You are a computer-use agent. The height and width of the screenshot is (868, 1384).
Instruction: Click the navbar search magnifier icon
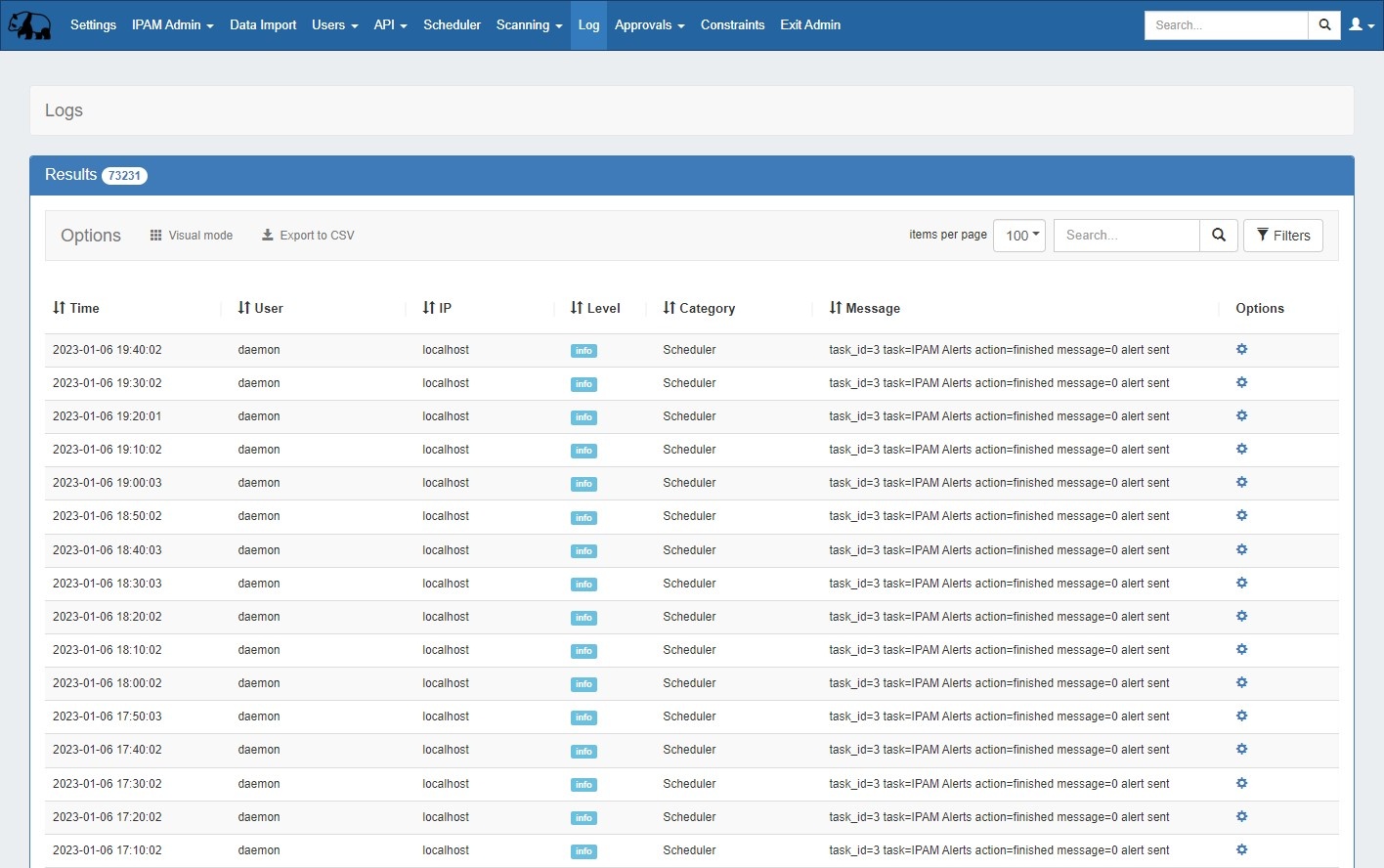[x=1324, y=25]
